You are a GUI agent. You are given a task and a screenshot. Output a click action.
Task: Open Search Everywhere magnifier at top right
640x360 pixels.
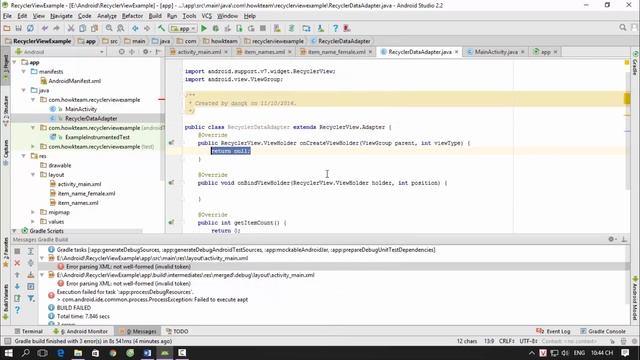622,28
